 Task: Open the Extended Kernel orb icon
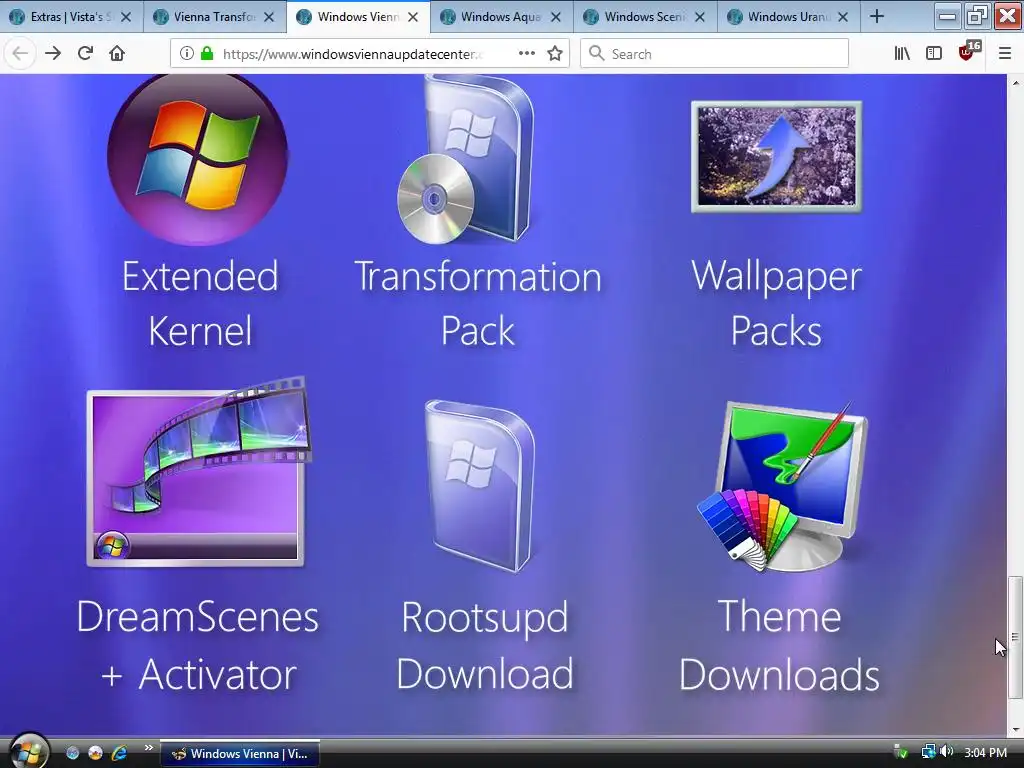(197, 159)
